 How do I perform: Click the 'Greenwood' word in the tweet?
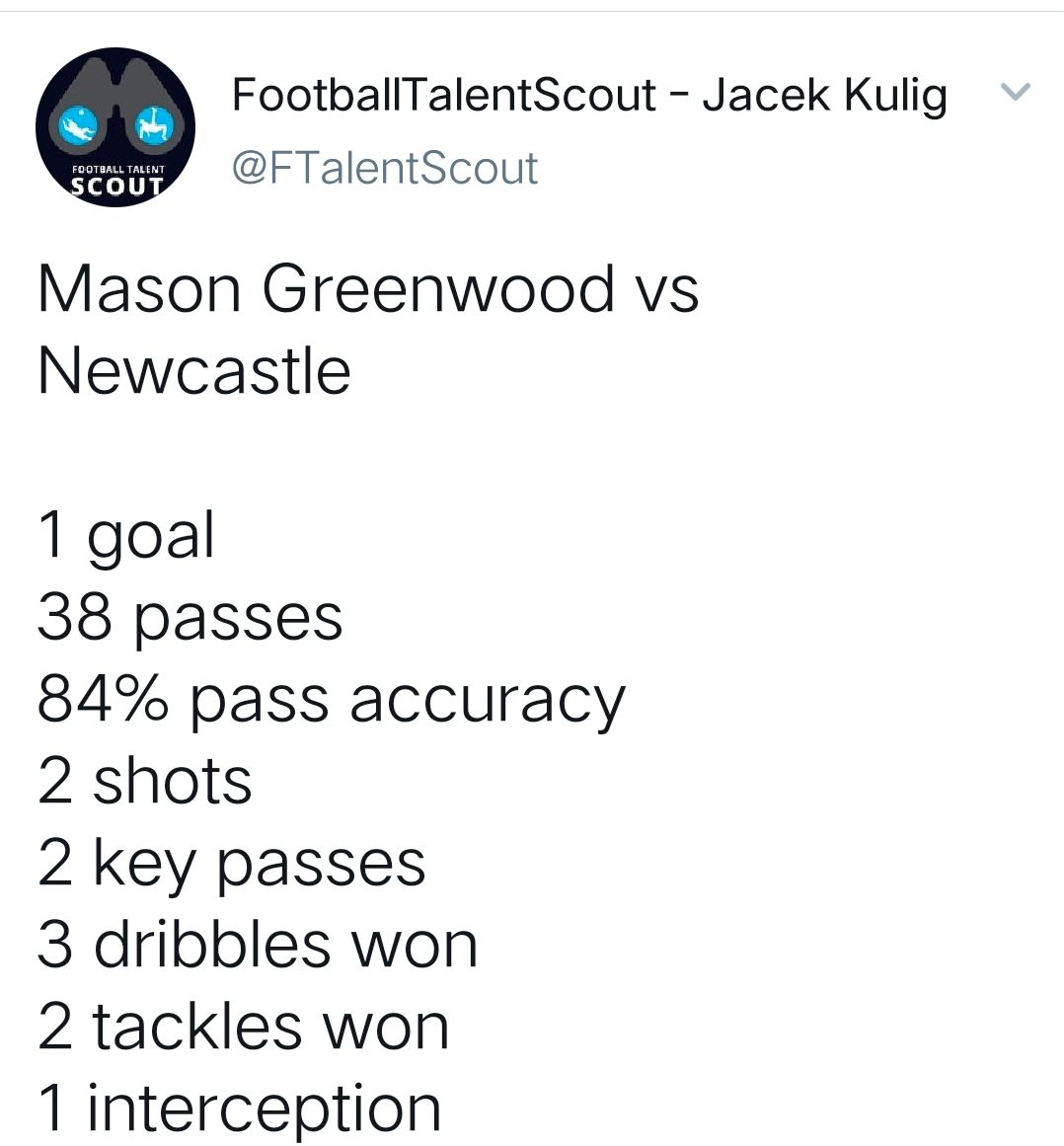click(x=437, y=289)
